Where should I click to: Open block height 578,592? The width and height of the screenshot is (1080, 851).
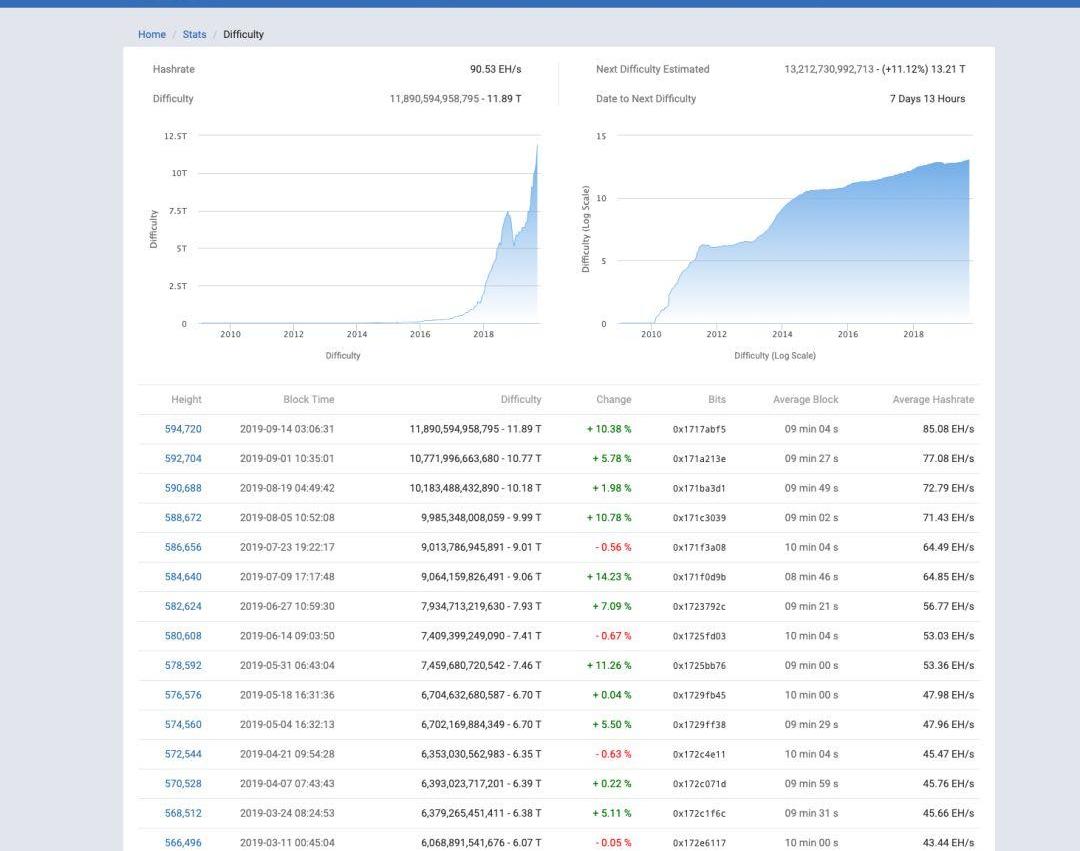[x=183, y=665]
